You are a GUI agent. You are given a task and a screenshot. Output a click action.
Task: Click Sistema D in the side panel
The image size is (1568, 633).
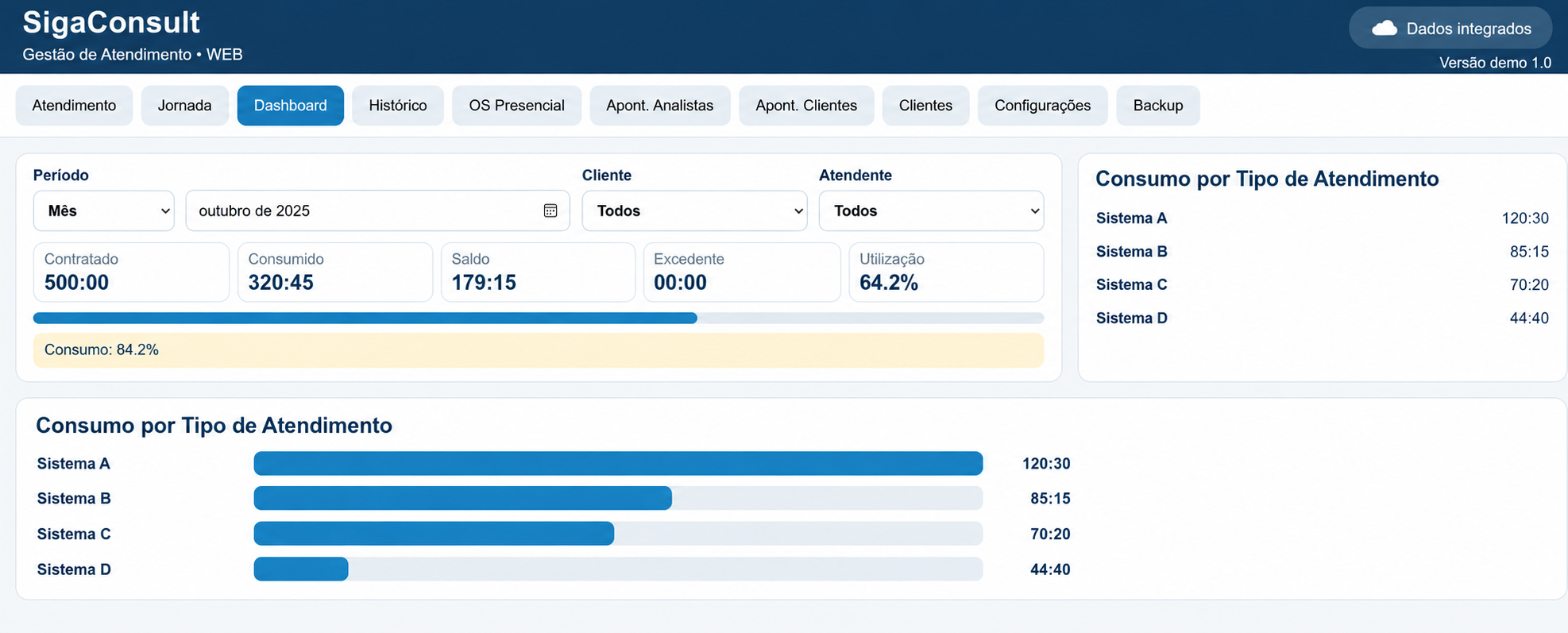click(x=1132, y=318)
